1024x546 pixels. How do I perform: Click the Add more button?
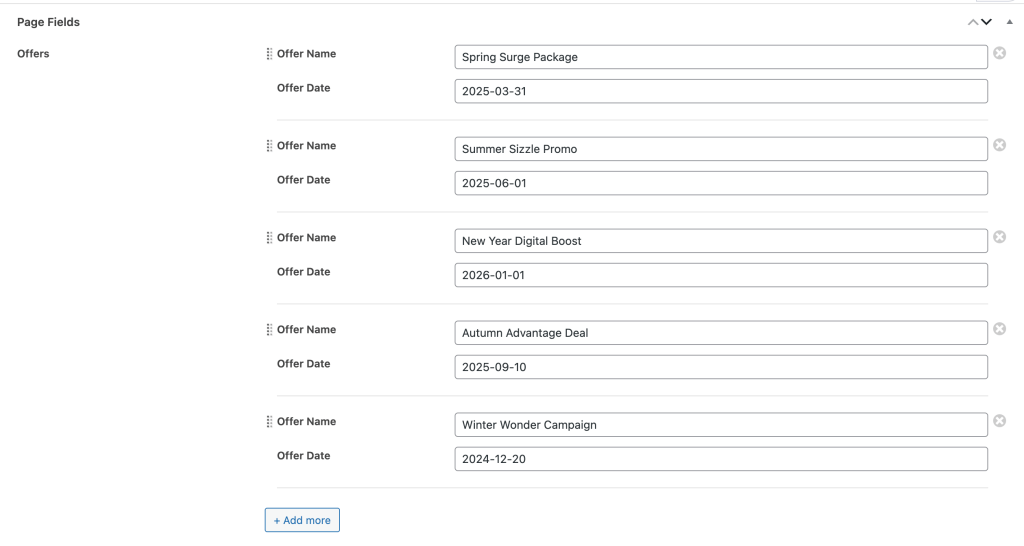tap(302, 520)
